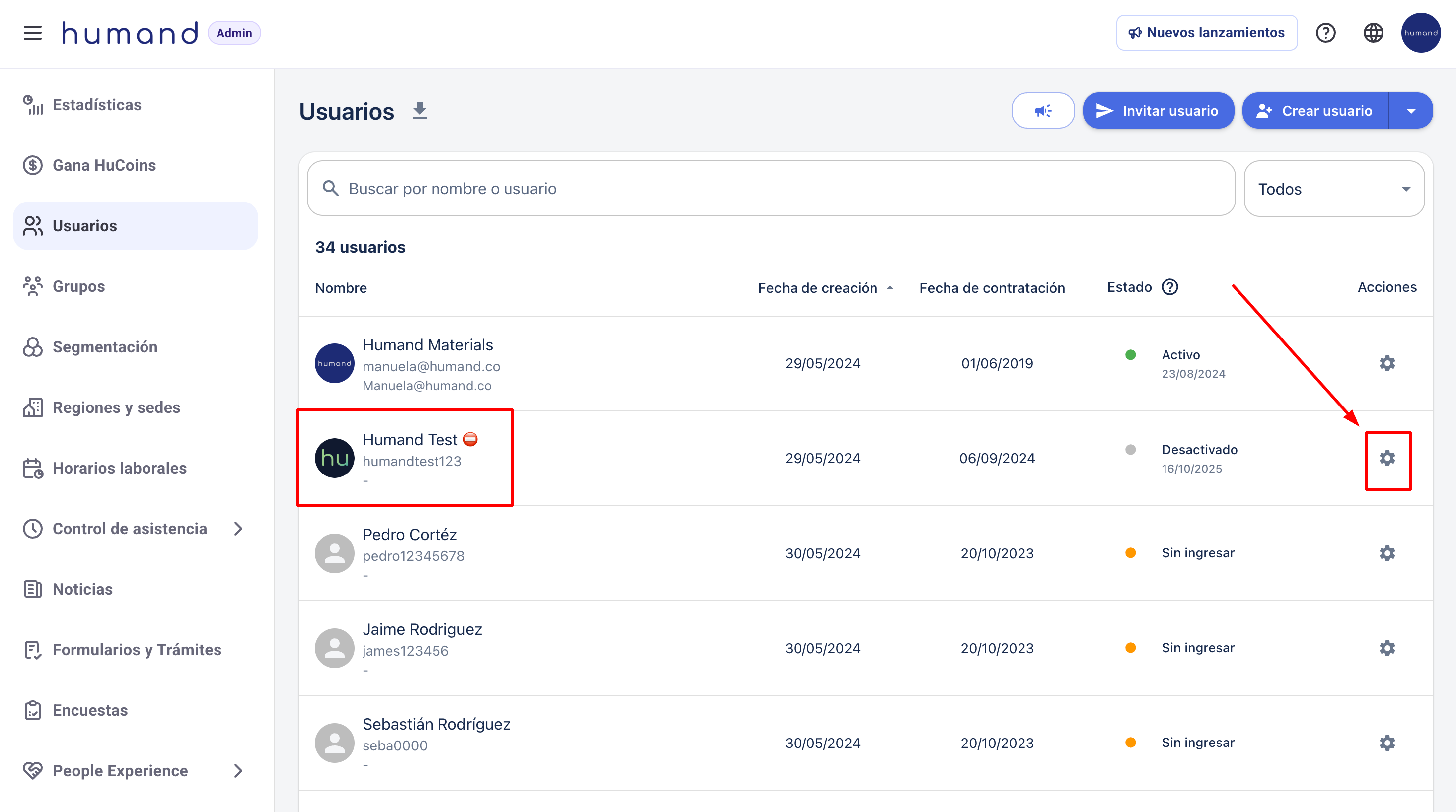Open the hamburger menu icon

click(x=33, y=33)
